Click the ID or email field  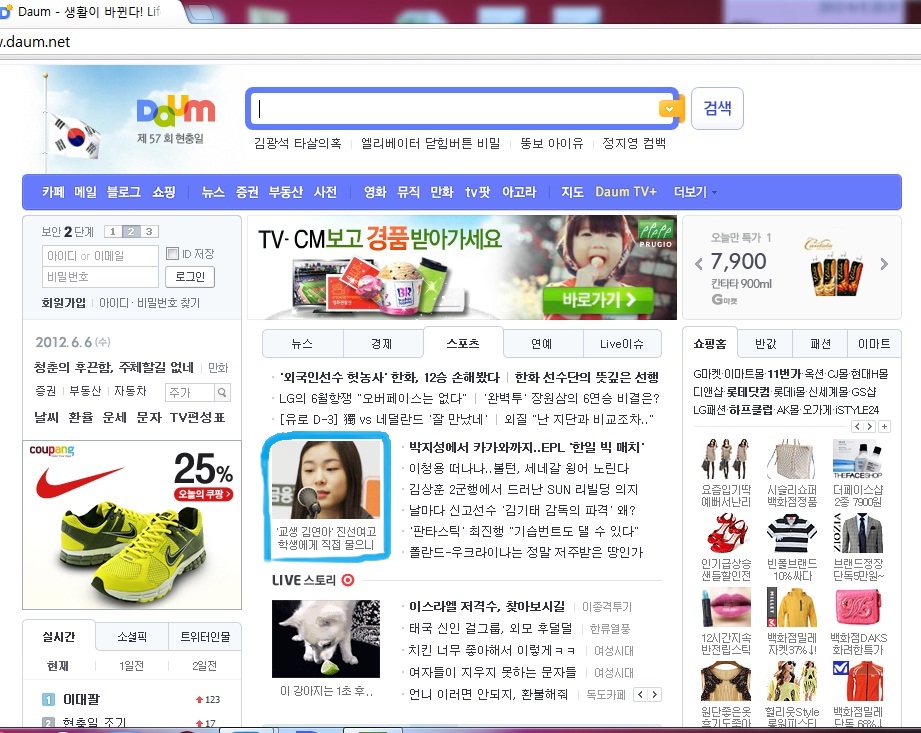(100, 255)
